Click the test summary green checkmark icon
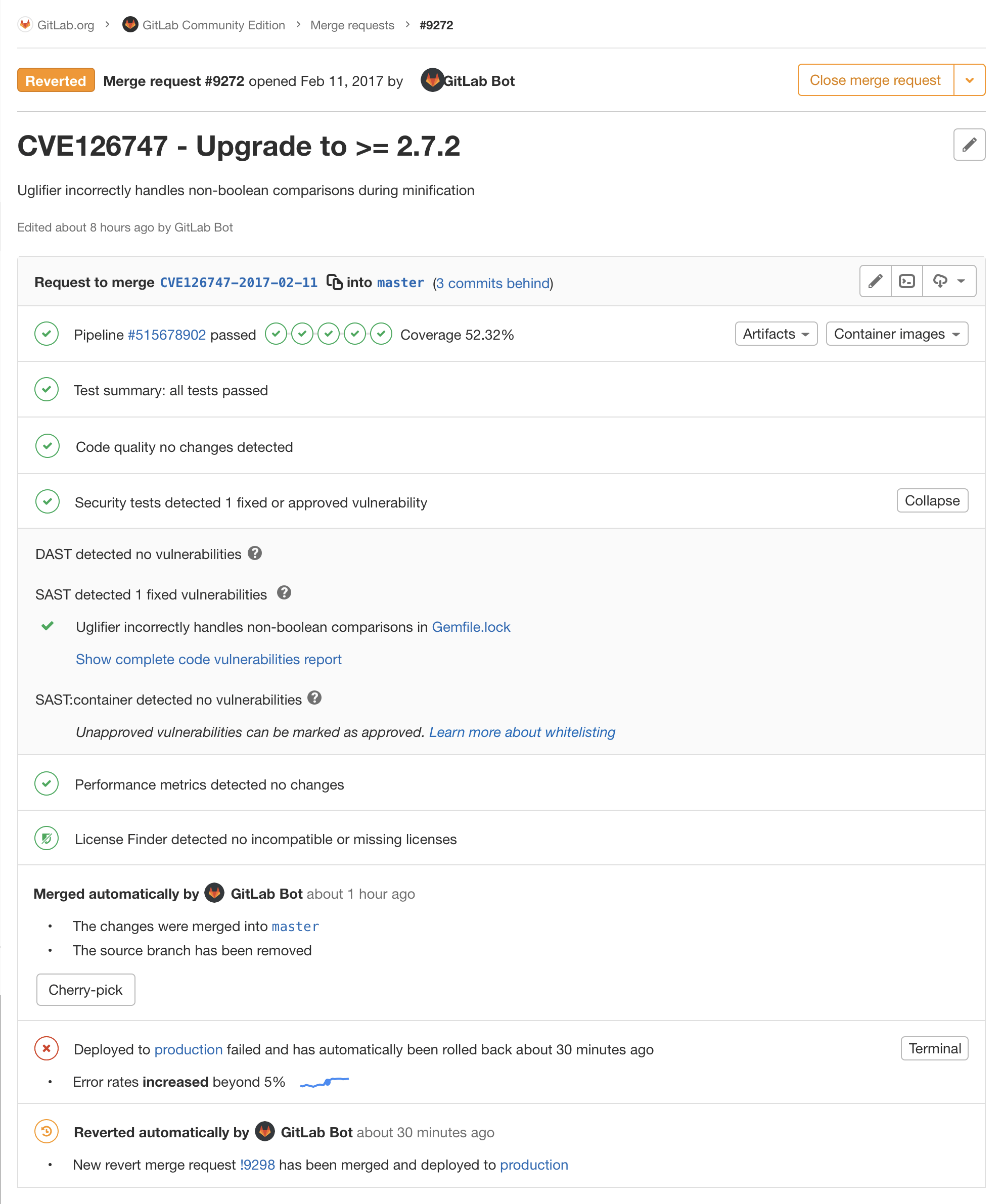 coord(48,390)
